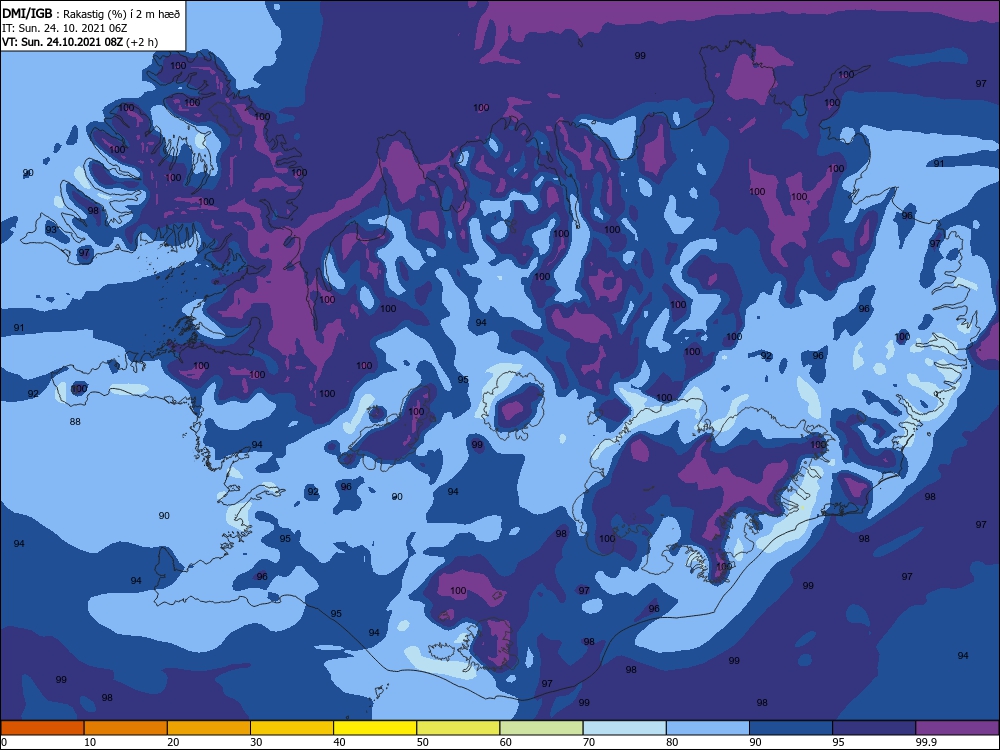Select the golden 30–40 legend color block

tap(292, 728)
